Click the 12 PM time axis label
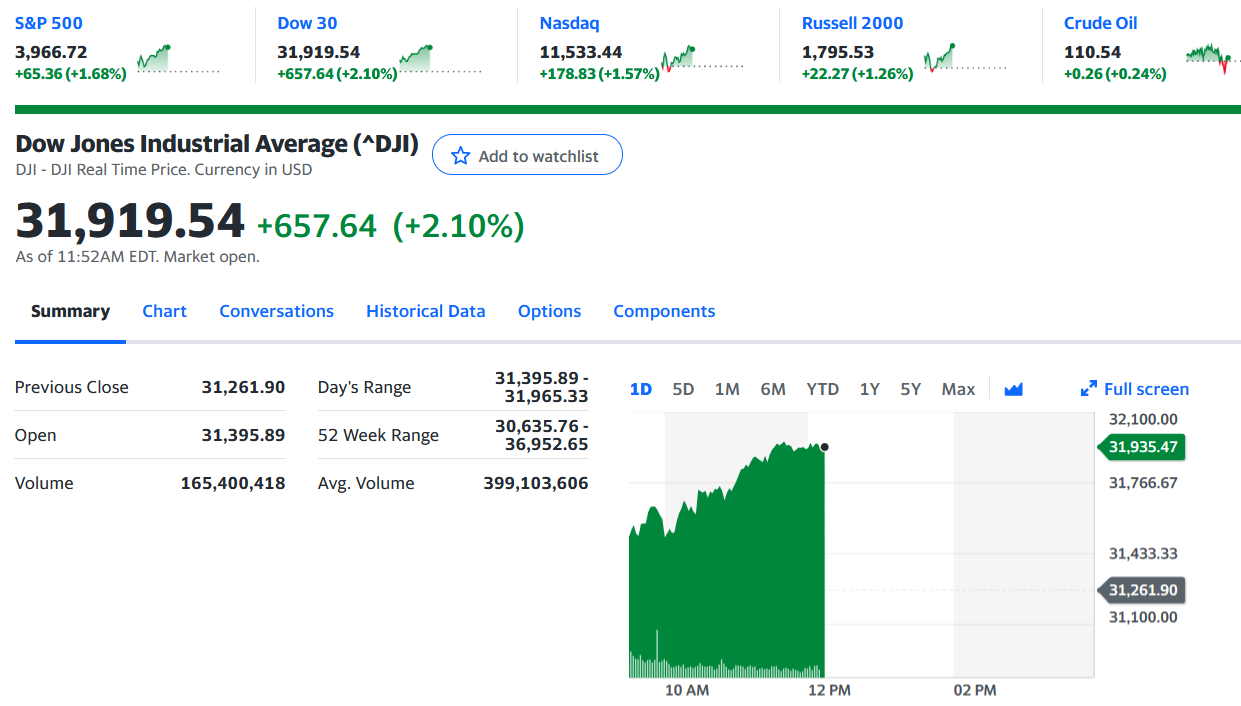The width and height of the screenshot is (1241, 706). [829, 691]
